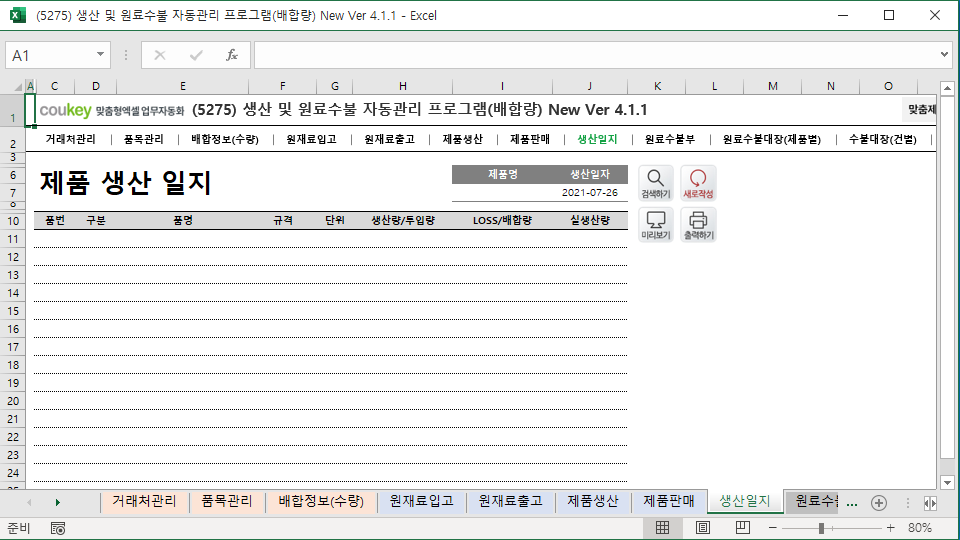960x540 pixels.
Task: Open 원료수불부 menu link in sheet
Action: [670, 140]
